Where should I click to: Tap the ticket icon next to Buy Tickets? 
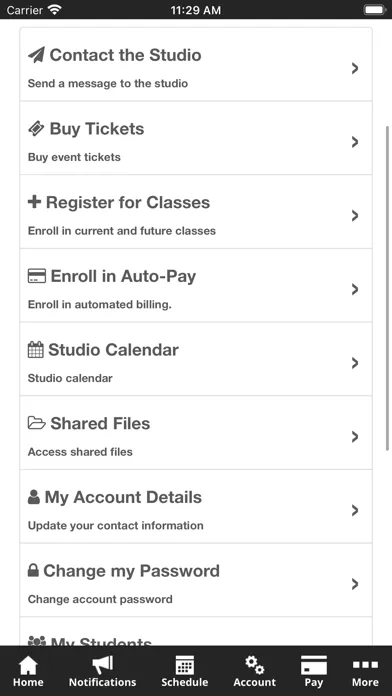click(36, 129)
